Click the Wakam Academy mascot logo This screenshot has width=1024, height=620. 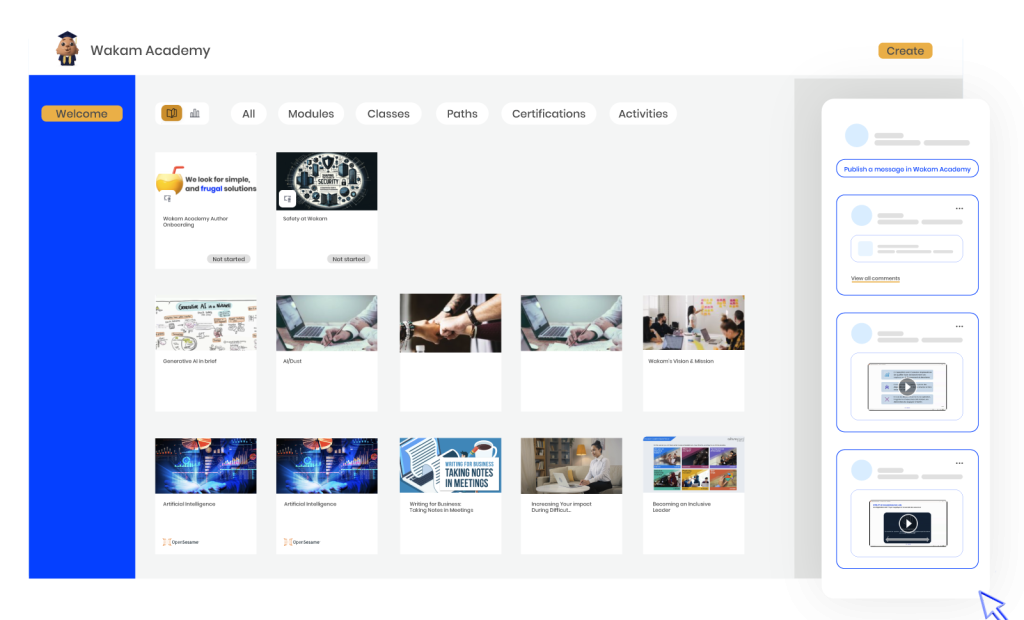point(68,49)
